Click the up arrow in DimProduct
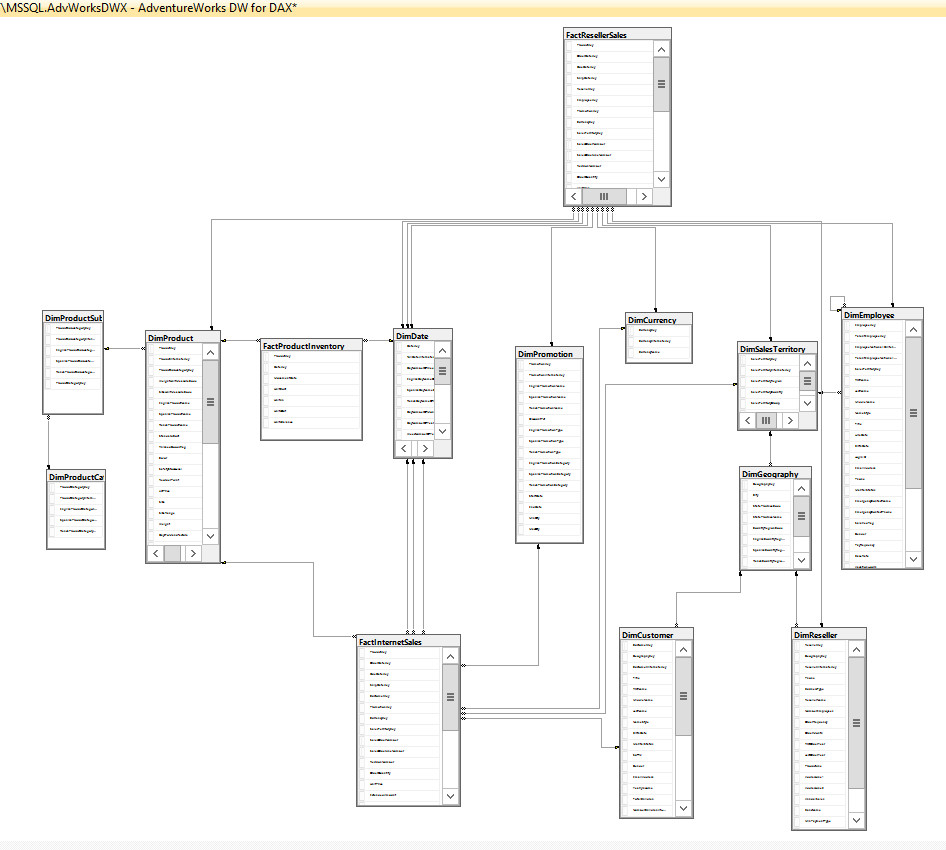Viewport: 946px width, 850px height. point(211,352)
